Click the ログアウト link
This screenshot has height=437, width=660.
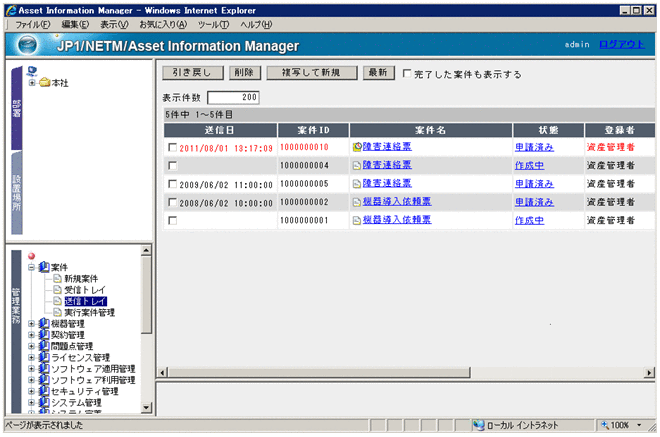point(621,44)
